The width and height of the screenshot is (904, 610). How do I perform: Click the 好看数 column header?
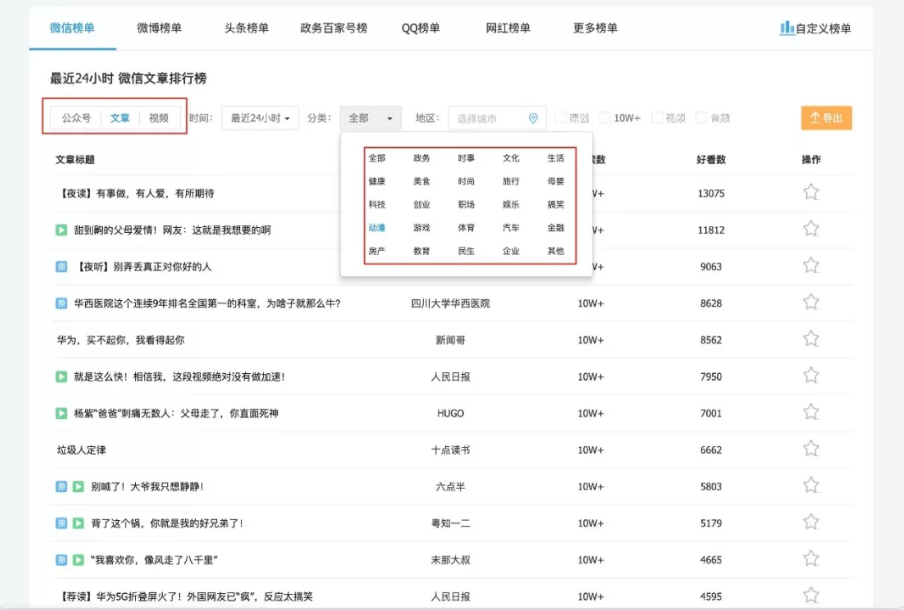click(x=711, y=160)
